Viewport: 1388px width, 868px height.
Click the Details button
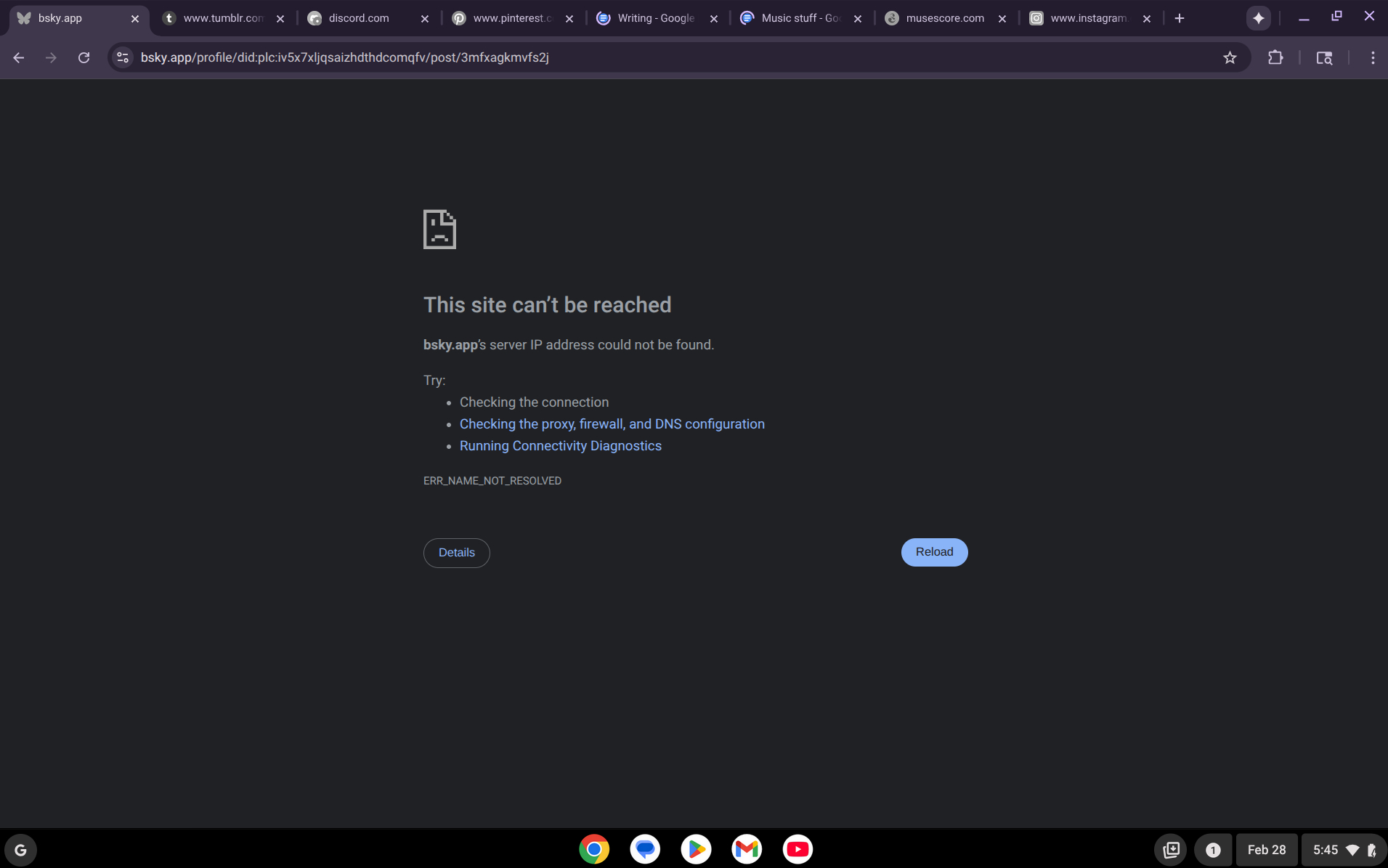457,553
